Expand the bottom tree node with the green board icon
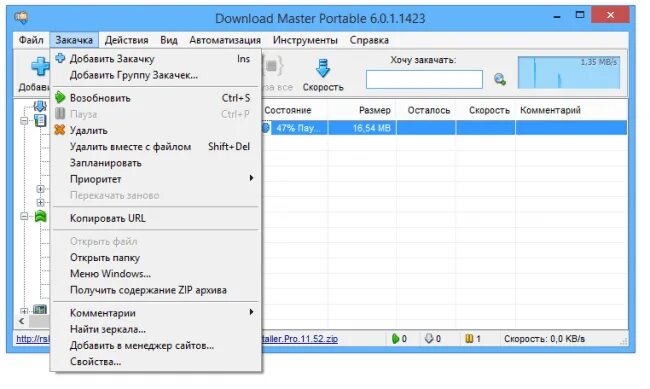650x389 pixels. tap(24, 311)
